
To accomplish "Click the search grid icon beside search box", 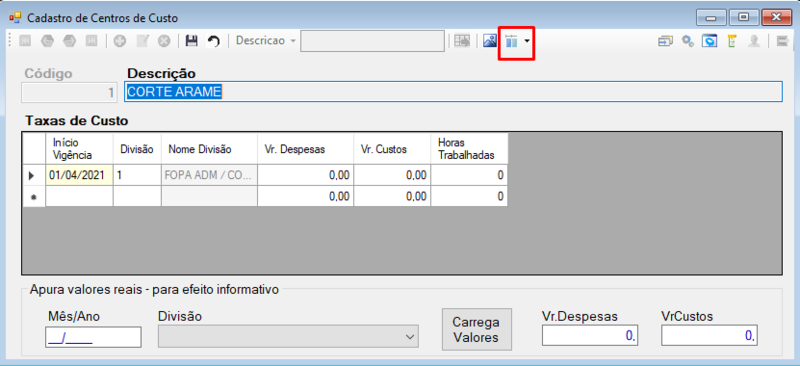I will pyautogui.click(x=463, y=41).
